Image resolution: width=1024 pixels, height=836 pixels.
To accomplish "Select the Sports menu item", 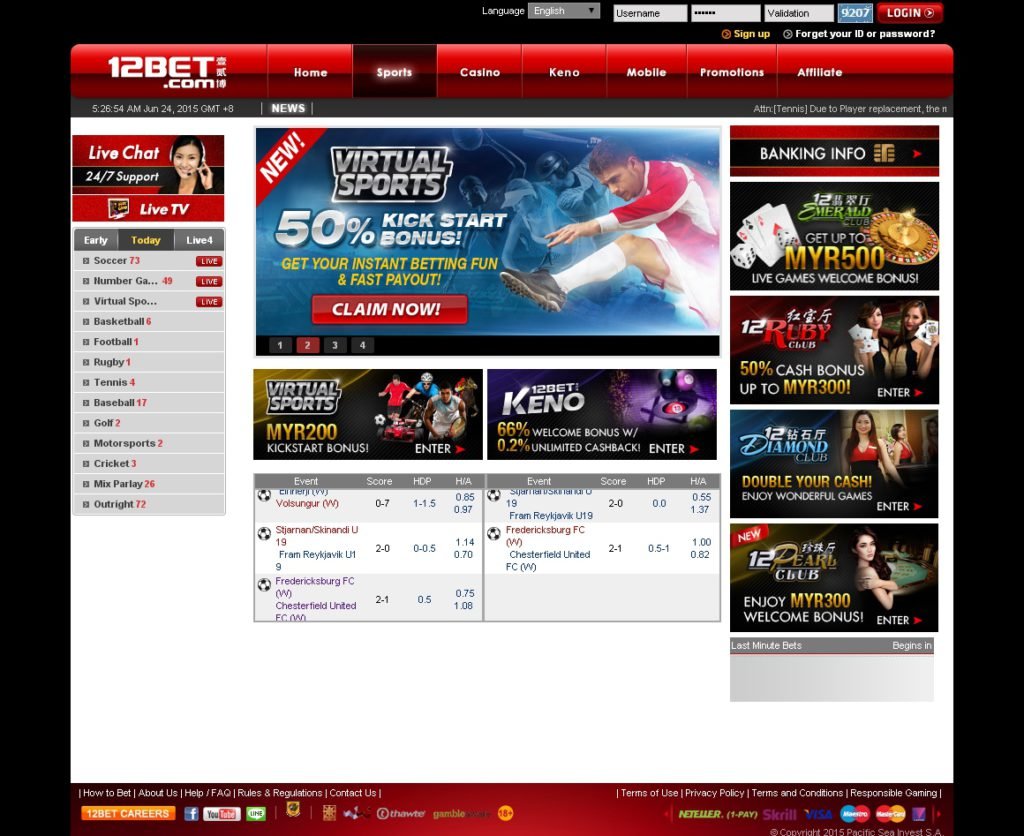I will 394,72.
